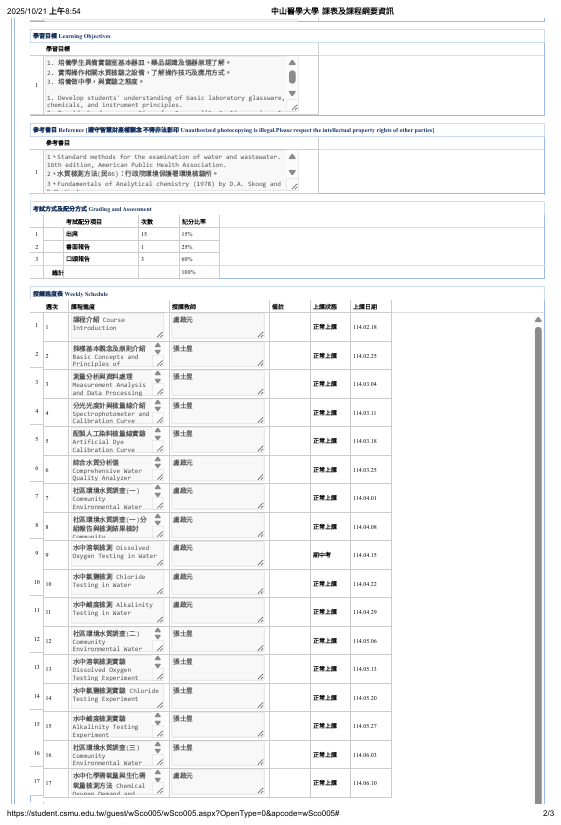
Task: Click the student.csmu.edu.tw URL in footer
Action: pos(173,813)
